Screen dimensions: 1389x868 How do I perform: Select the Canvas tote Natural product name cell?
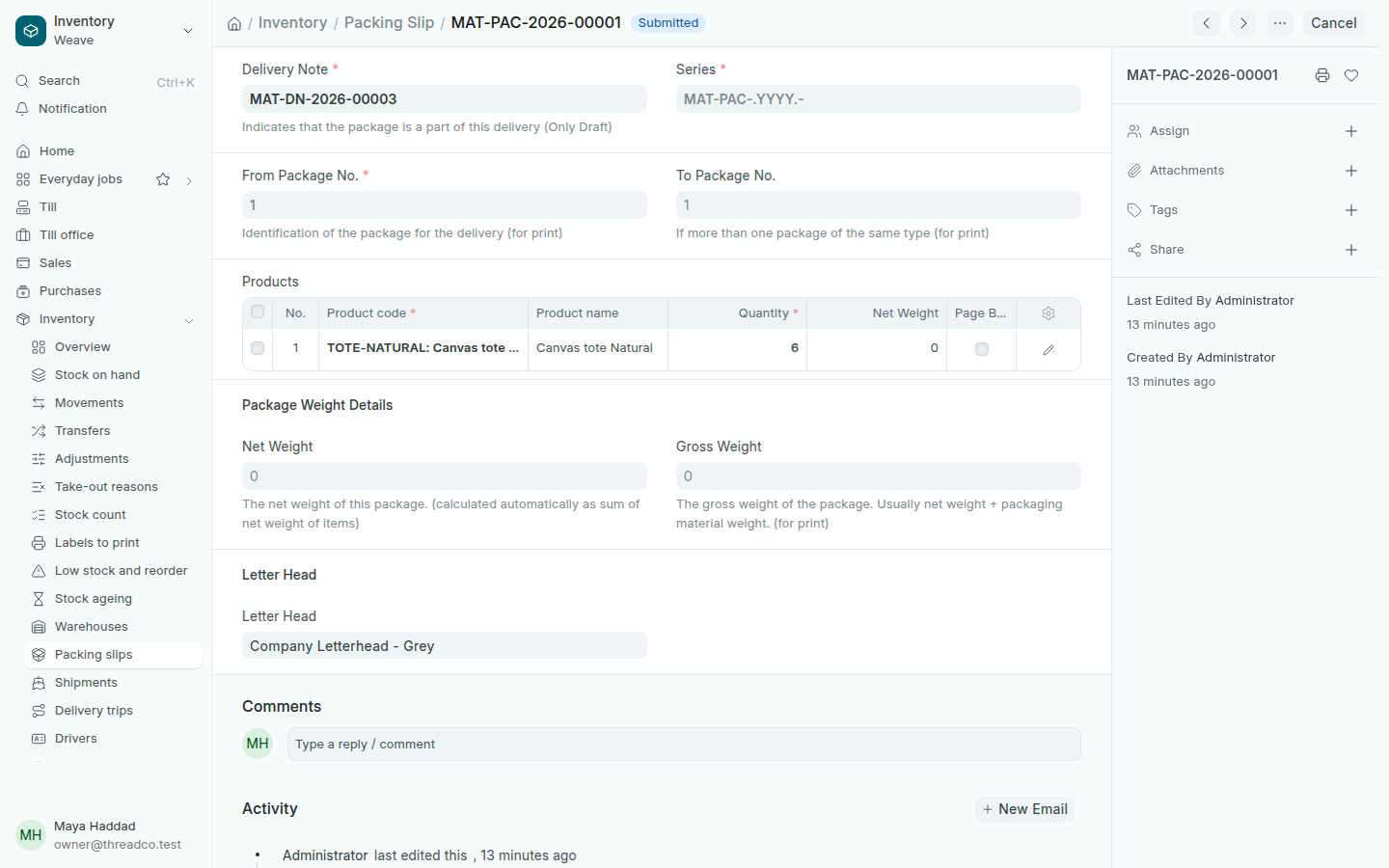pos(598,348)
